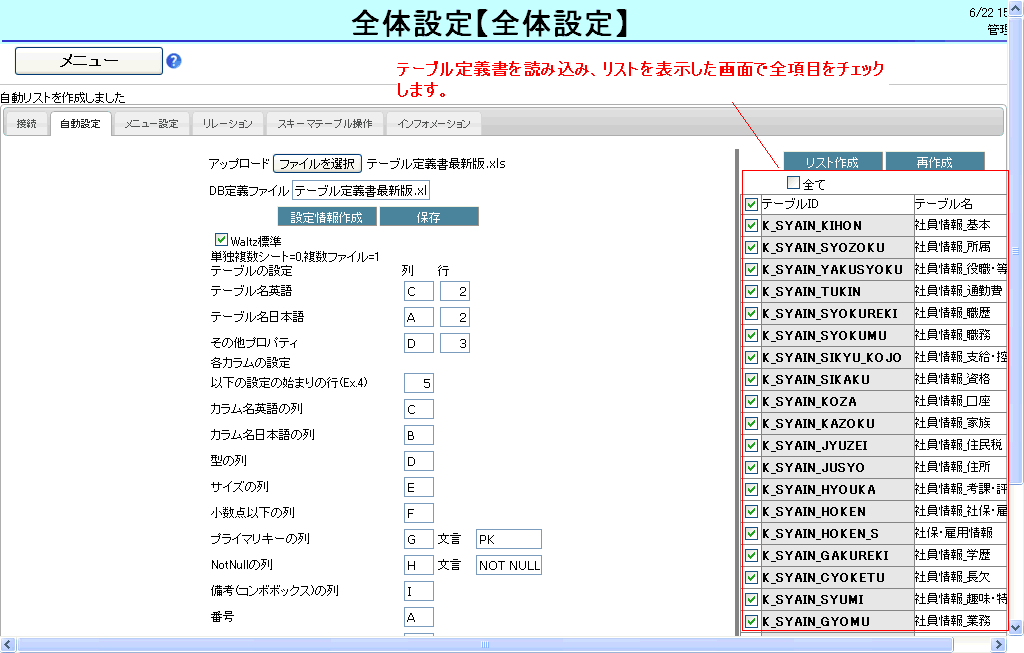Click the down arrow of the vertical scrollbar
The height and width of the screenshot is (653, 1024).
pos(1016,626)
